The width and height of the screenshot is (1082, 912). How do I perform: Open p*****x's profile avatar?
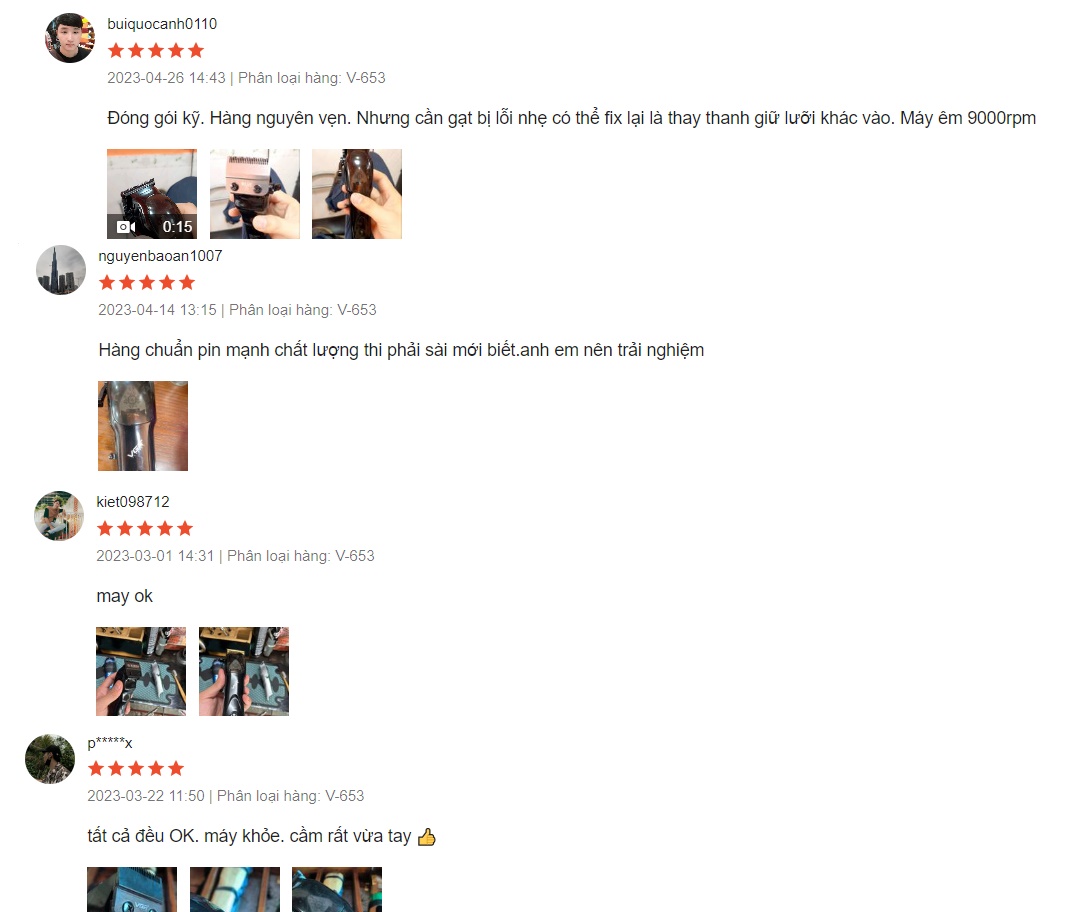click(50, 759)
